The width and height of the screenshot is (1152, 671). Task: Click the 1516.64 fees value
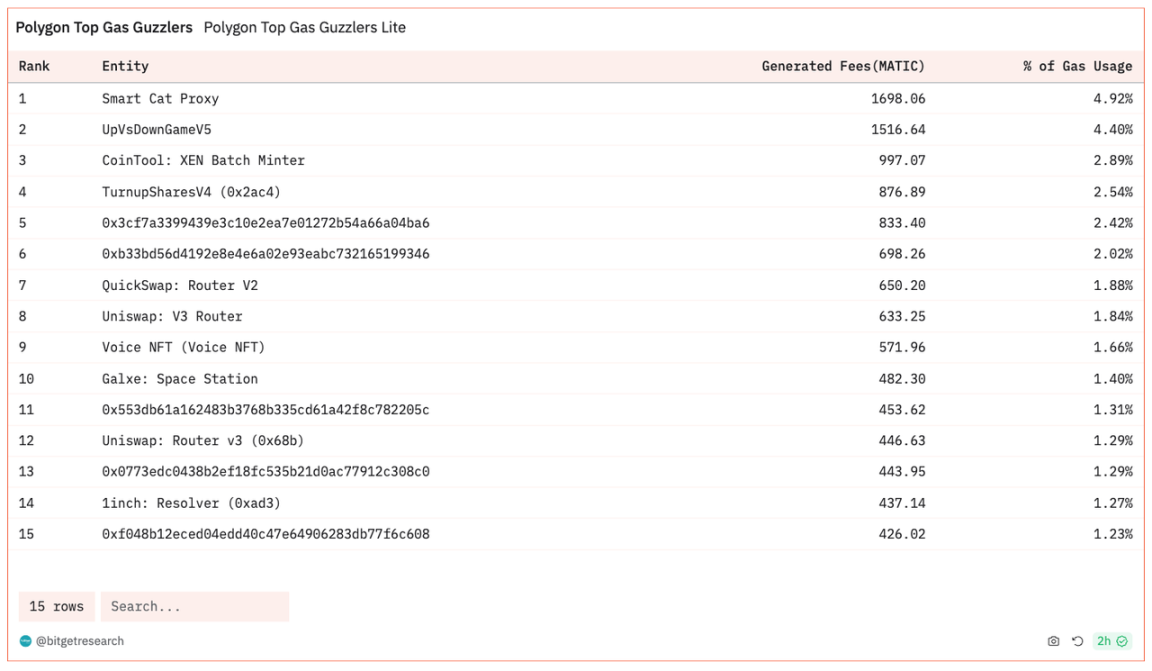898,129
